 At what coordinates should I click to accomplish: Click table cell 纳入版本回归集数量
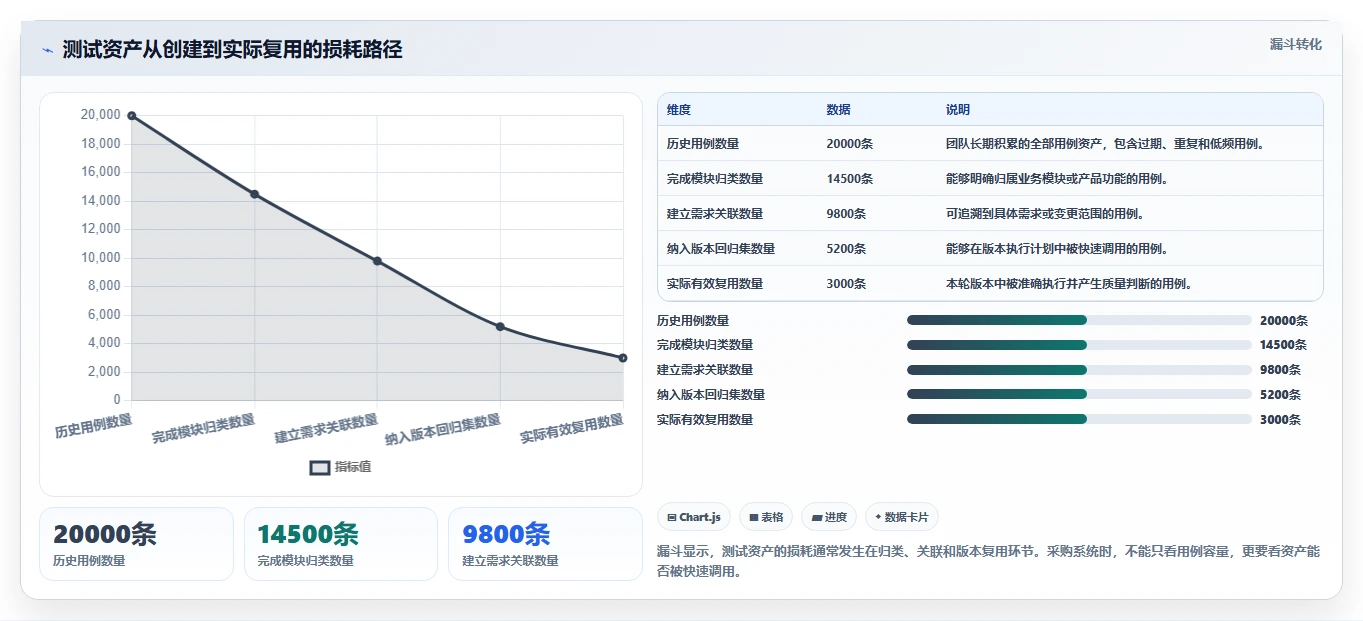point(721,249)
